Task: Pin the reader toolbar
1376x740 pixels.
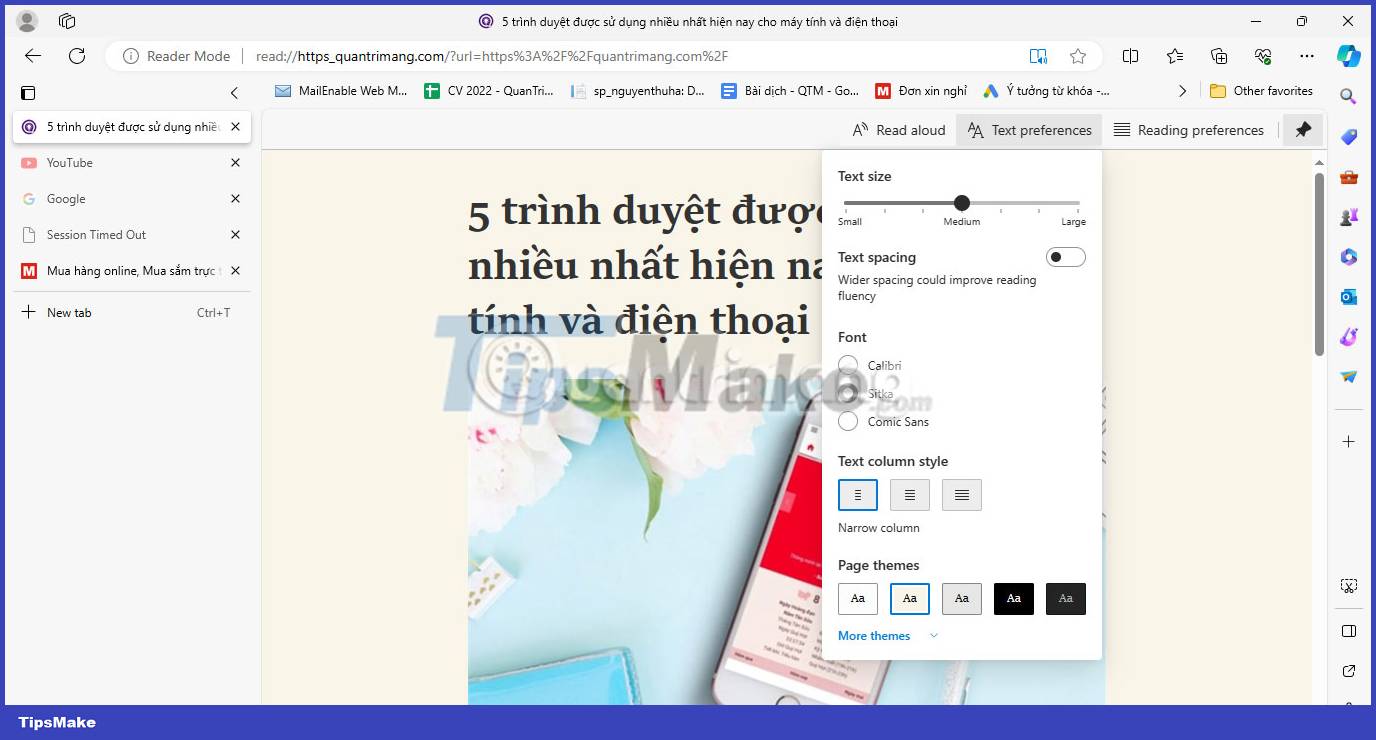Action: click(1303, 129)
